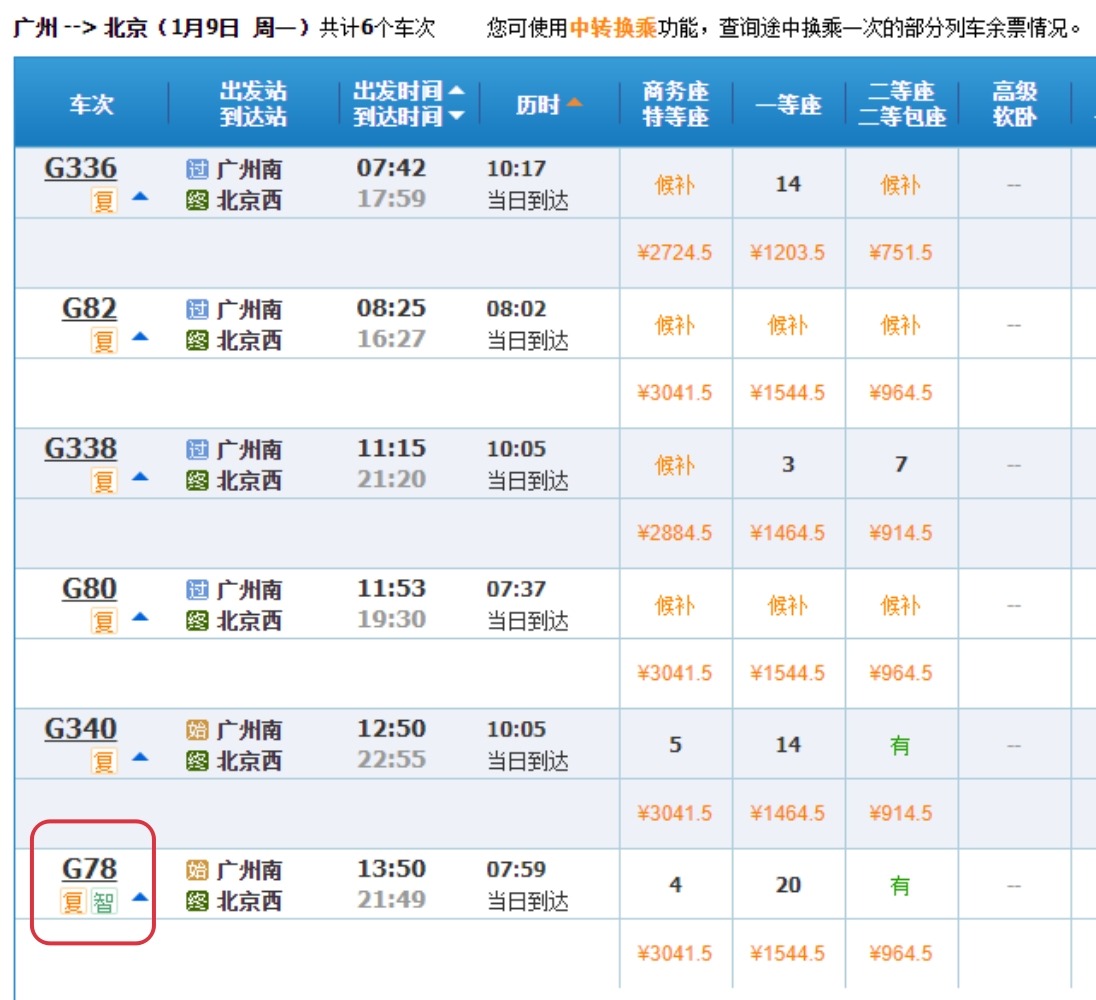The width and height of the screenshot is (1096, 1000).
Task: Select the 20 first class seats on G78
Action: point(788,885)
